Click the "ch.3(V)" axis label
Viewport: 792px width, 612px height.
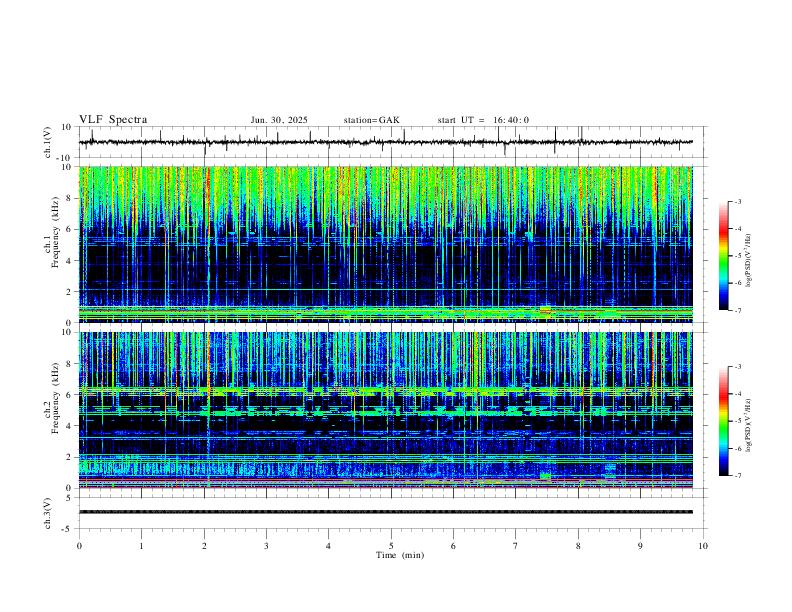[48, 514]
